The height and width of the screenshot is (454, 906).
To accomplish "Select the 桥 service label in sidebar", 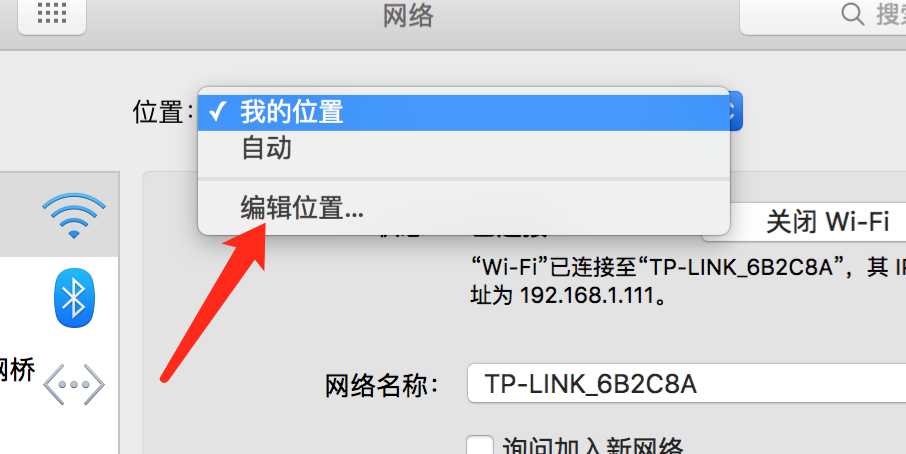I will (17, 370).
